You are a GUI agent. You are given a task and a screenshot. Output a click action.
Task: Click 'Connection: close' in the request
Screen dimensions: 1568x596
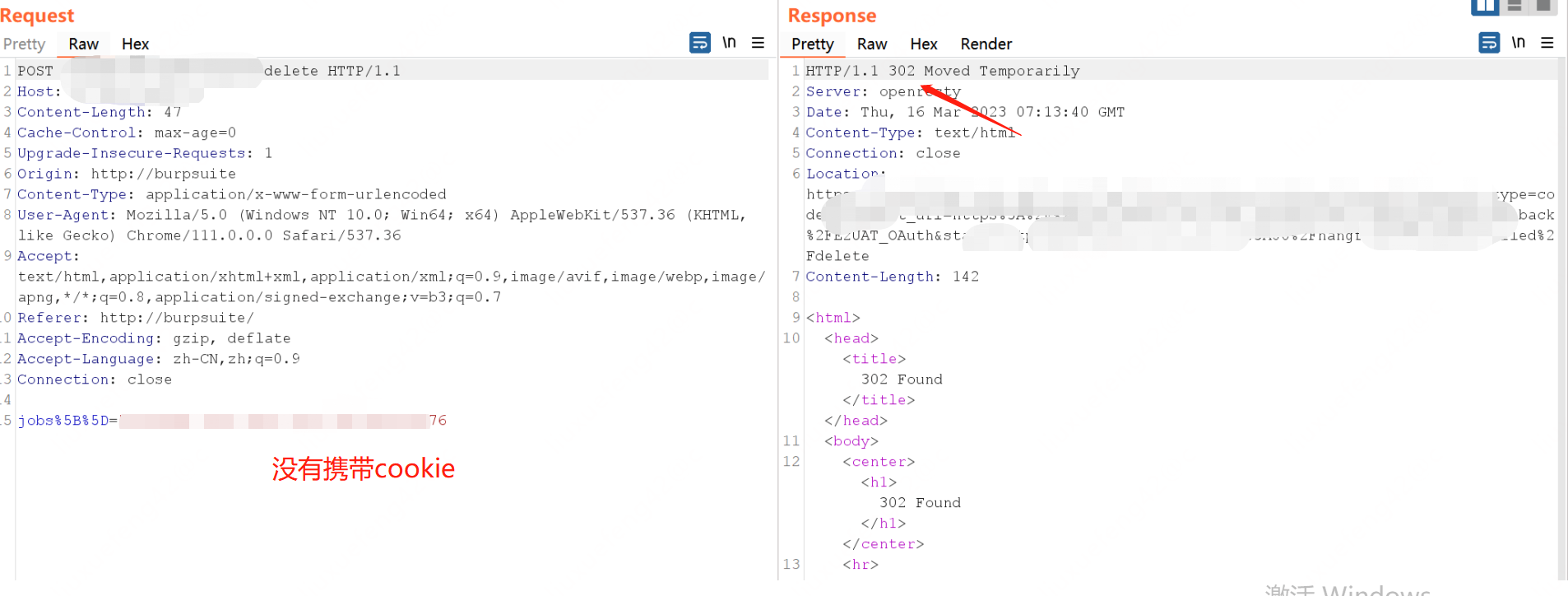click(x=95, y=379)
